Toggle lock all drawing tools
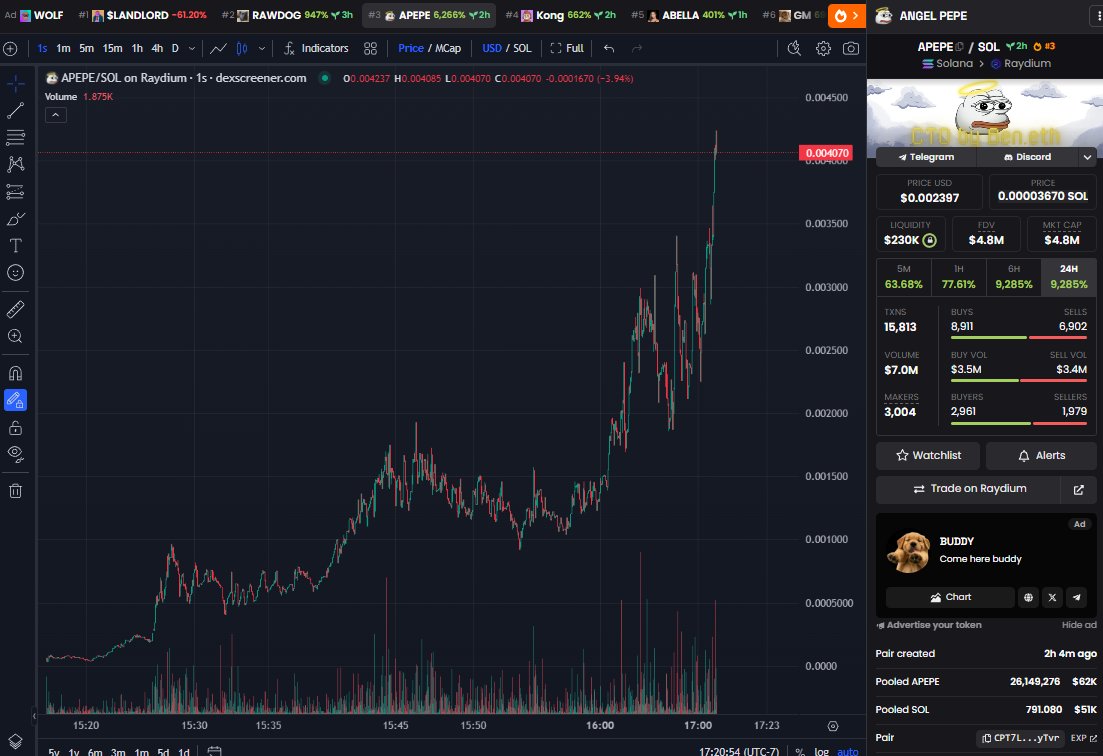The height and width of the screenshot is (756, 1103). coord(15,428)
